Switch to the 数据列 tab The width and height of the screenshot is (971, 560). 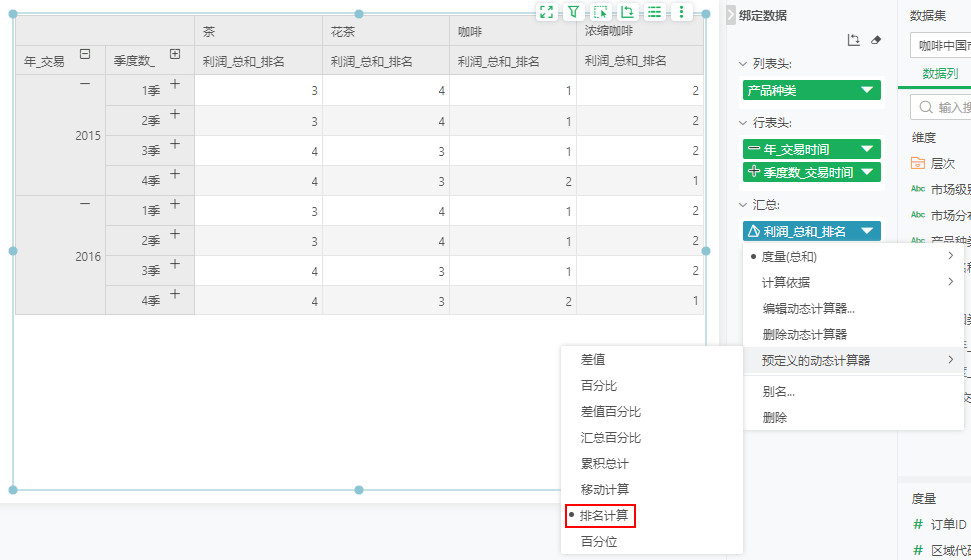(x=940, y=74)
